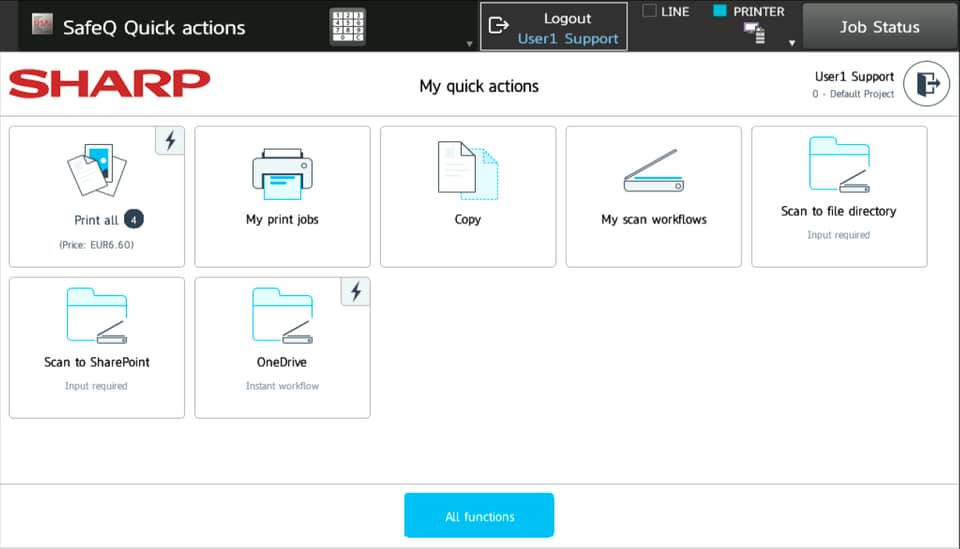960x549 pixels.
Task: Tap the Print all documents icon
Action: point(96,171)
